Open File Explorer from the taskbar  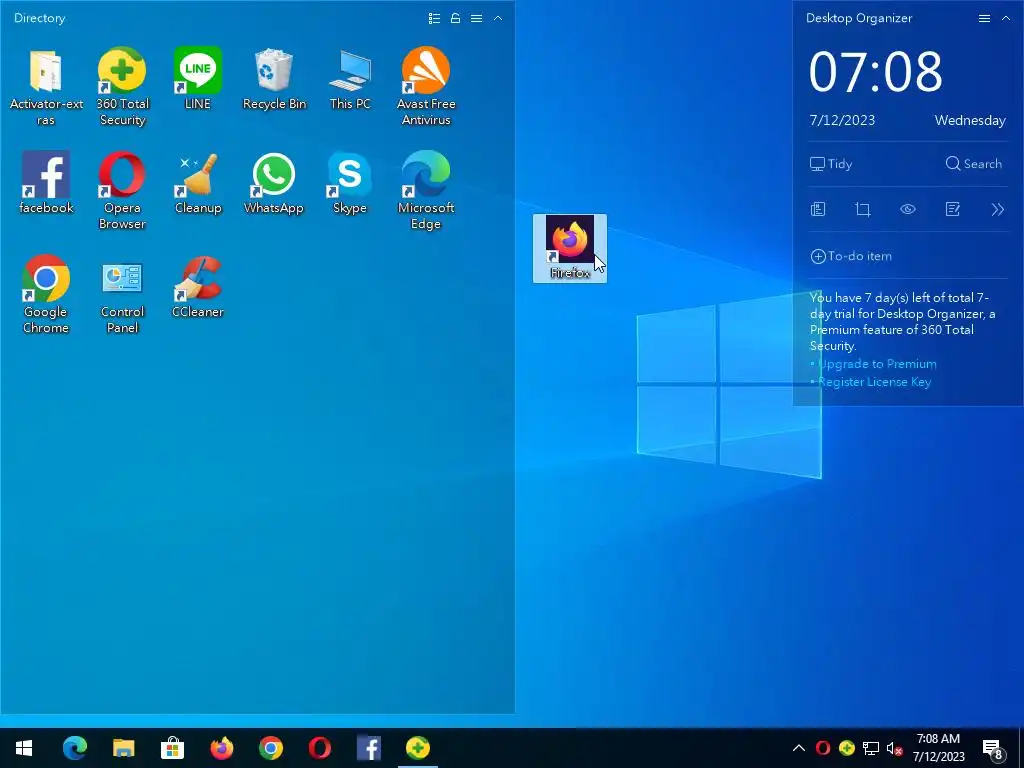[123, 748]
